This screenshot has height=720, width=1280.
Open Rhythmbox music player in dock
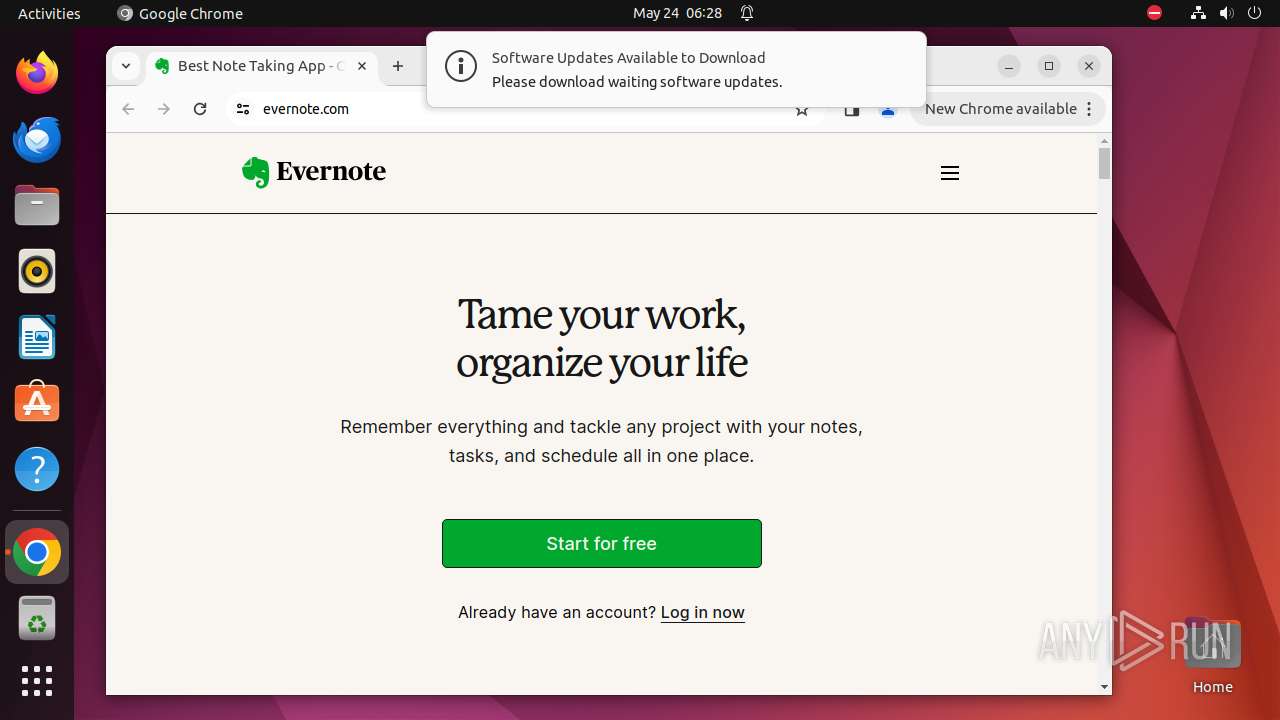(x=37, y=271)
